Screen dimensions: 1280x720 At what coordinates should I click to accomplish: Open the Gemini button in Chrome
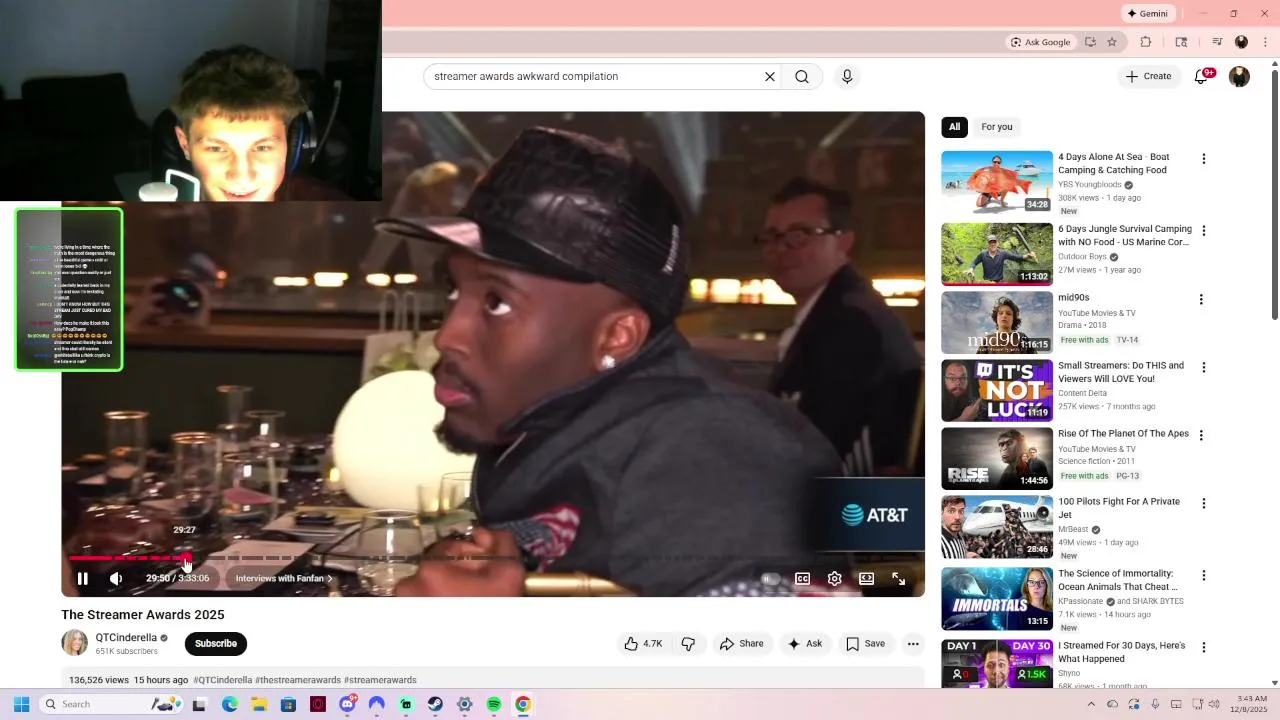(x=1147, y=13)
